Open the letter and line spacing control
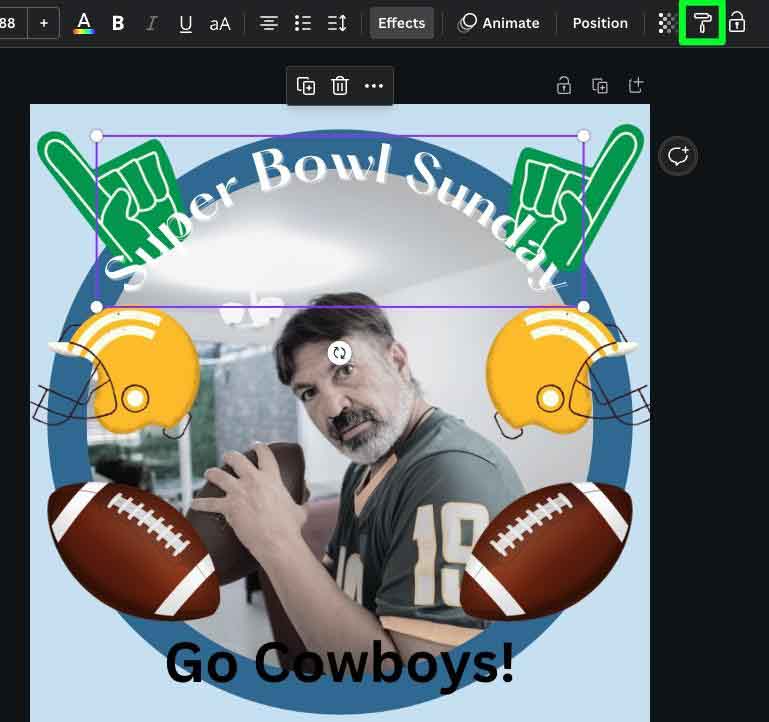This screenshot has height=722, width=769. 337,23
